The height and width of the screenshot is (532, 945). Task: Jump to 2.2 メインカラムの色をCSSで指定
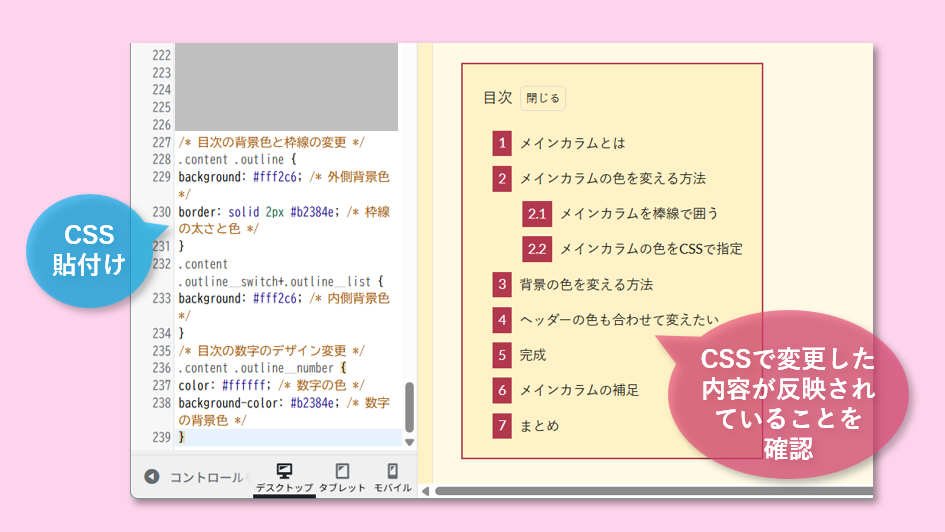[x=651, y=249]
